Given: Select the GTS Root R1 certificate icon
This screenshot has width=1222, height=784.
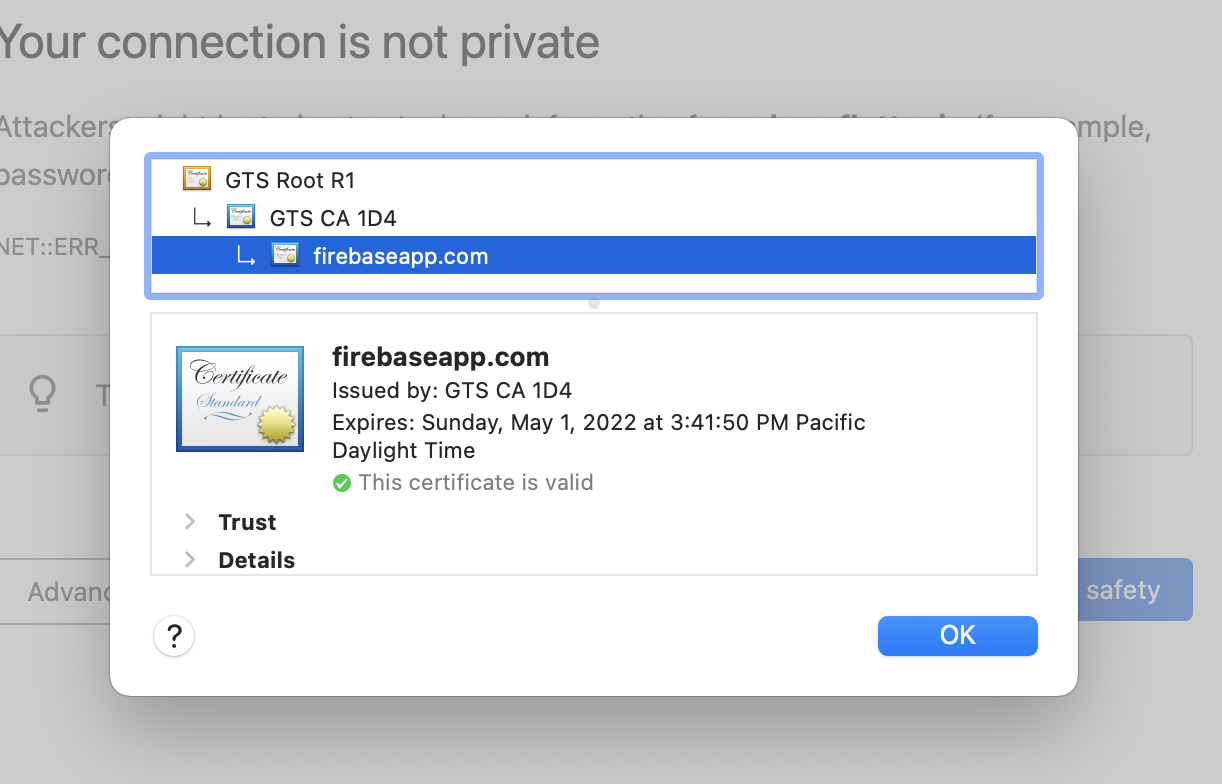Looking at the screenshot, I should 197,178.
